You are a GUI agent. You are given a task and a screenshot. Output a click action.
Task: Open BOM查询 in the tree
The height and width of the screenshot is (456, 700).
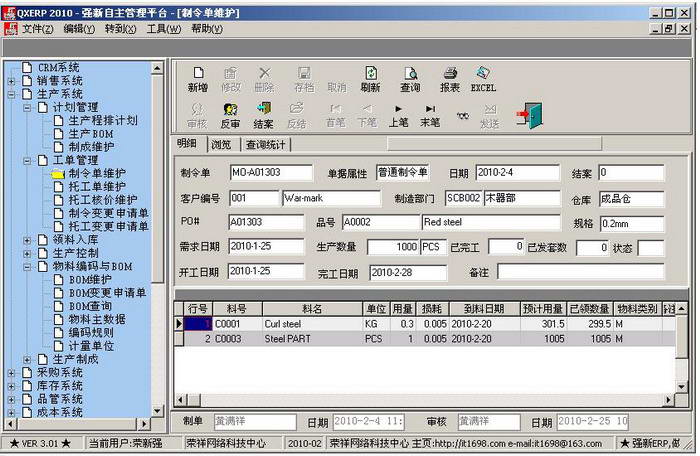click(x=90, y=306)
